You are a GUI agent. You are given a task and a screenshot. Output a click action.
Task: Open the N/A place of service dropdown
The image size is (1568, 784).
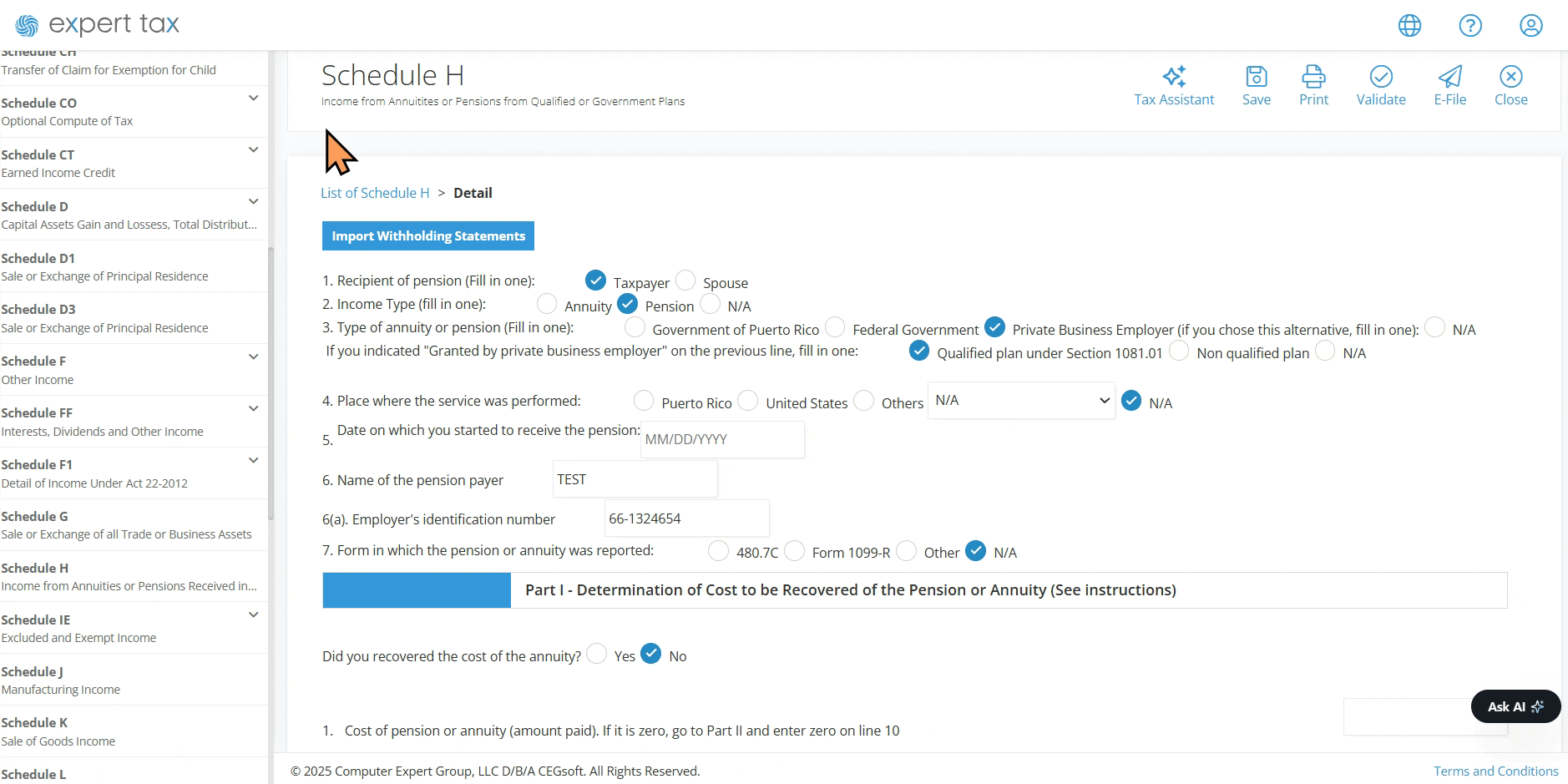(x=1021, y=401)
